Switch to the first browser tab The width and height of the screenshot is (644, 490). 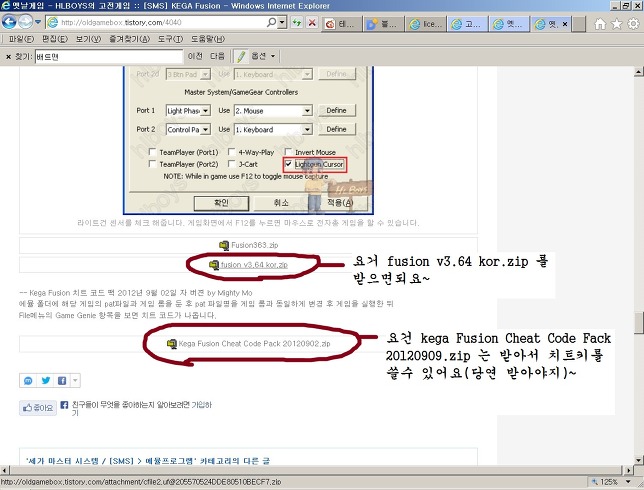pos(342,24)
